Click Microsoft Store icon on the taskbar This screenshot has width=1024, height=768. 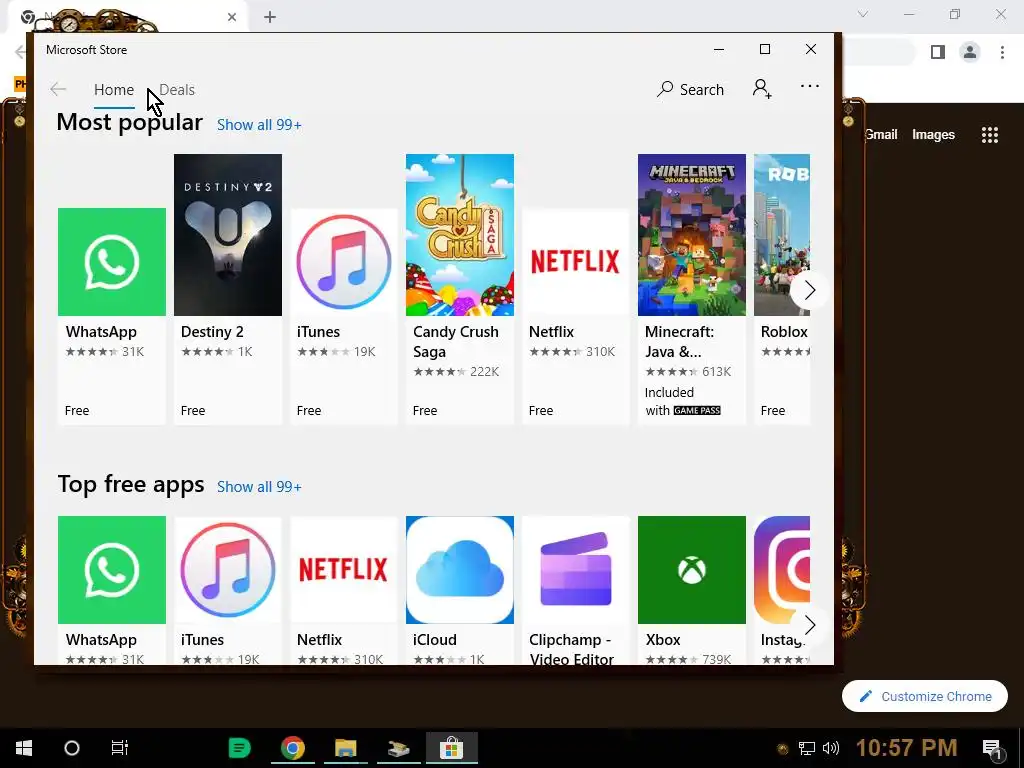coord(451,748)
